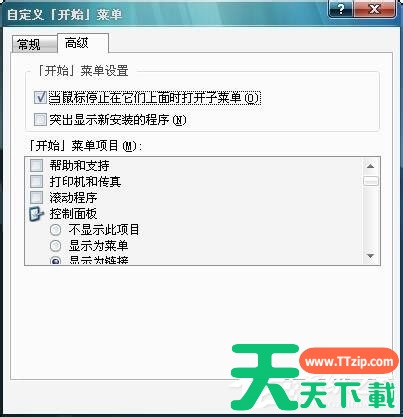The height and width of the screenshot is (417, 403).
Task: Click the 「开始」菜单项目(M) label
Action: [x=85, y=146]
